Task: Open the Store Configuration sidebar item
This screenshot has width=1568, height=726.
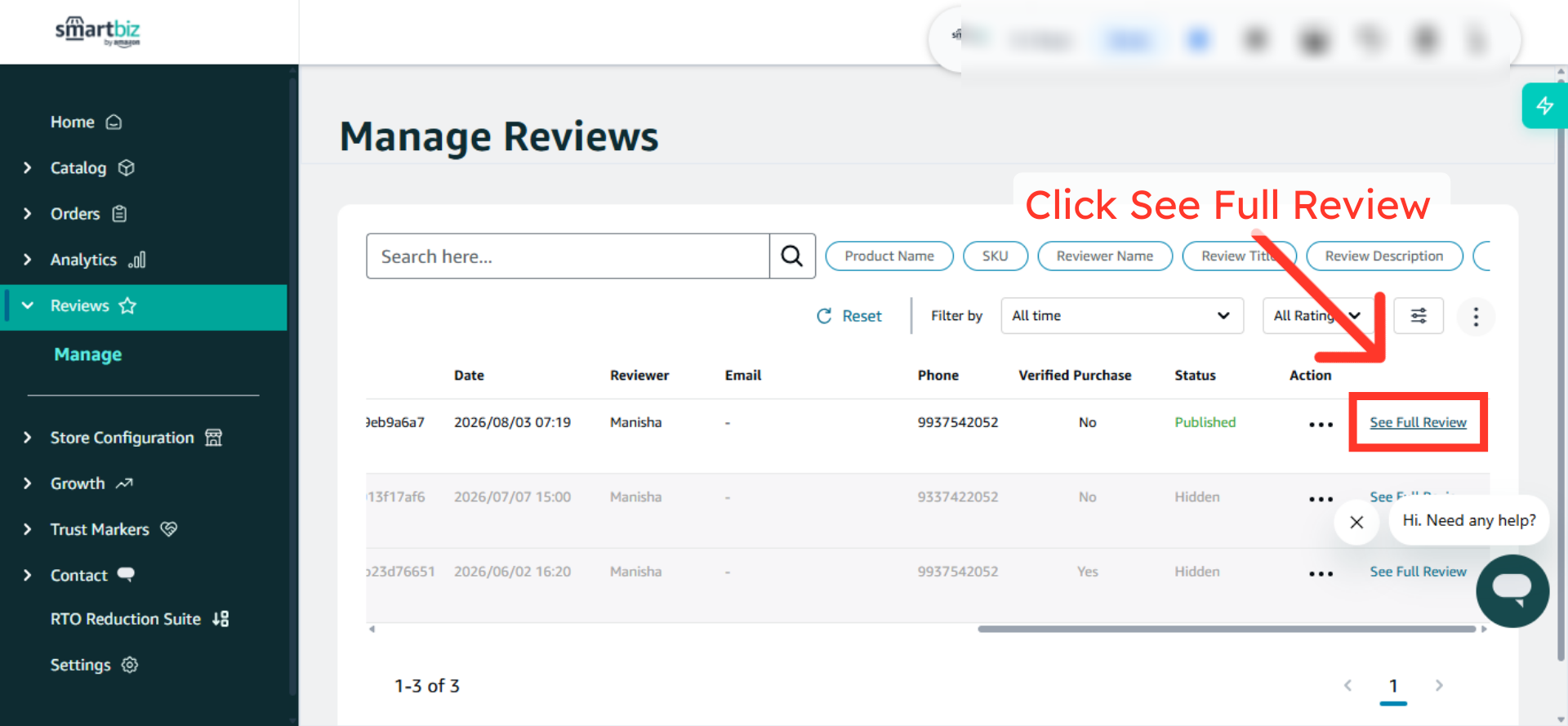Action: pyautogui.click(x=136, y=437)
